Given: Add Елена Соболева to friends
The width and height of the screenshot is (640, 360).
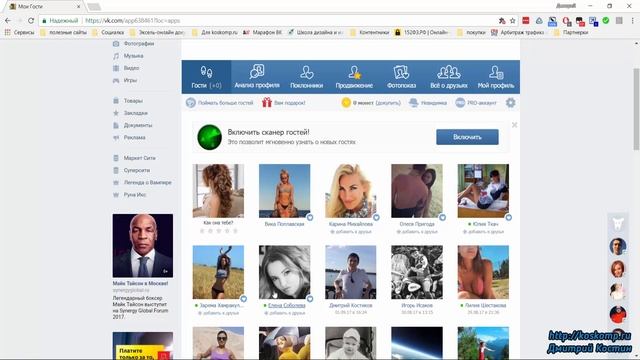Looking at the screenshot, I should (x=284, y=313).
